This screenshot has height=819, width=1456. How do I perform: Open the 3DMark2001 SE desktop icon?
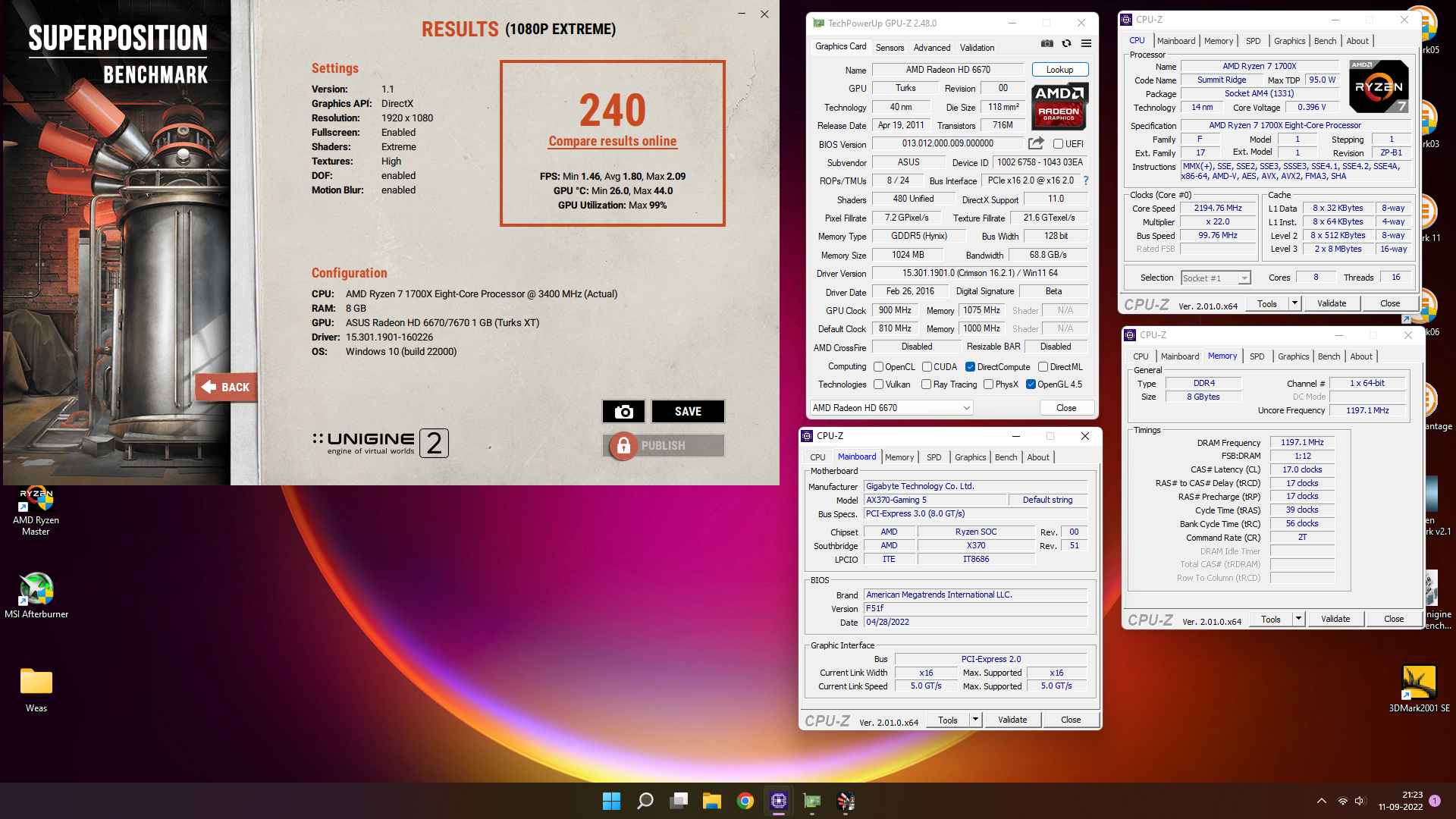tap(1419, 689)
